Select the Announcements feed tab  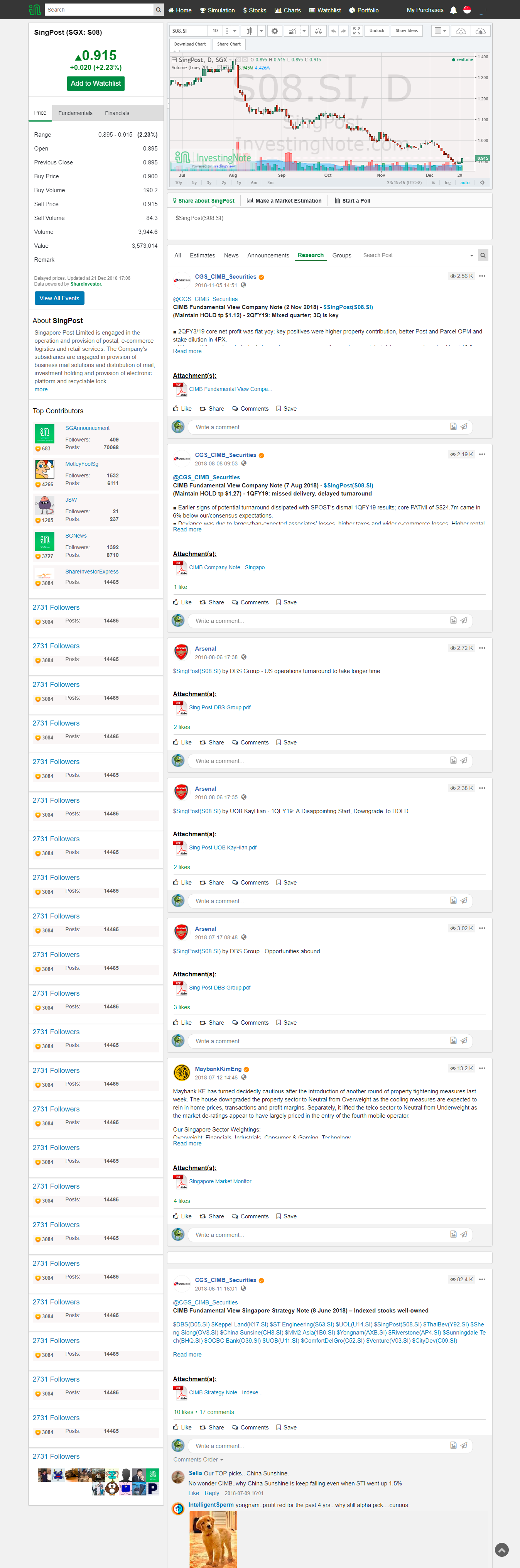(268, 255)
